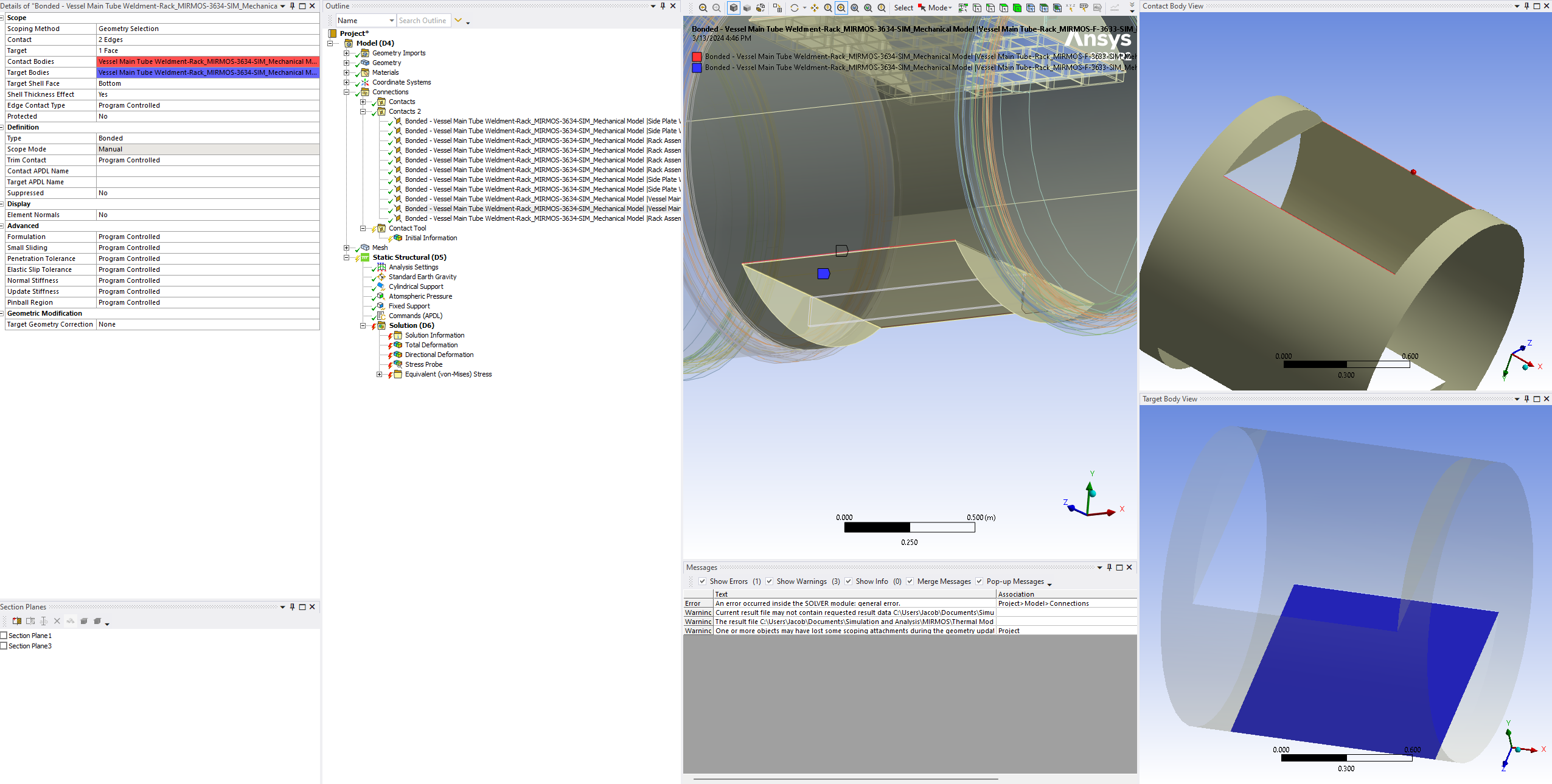Collapse the Contacts 2 tree node
The width and height of the screenshot is (1552, 784).
coord(363,112)
